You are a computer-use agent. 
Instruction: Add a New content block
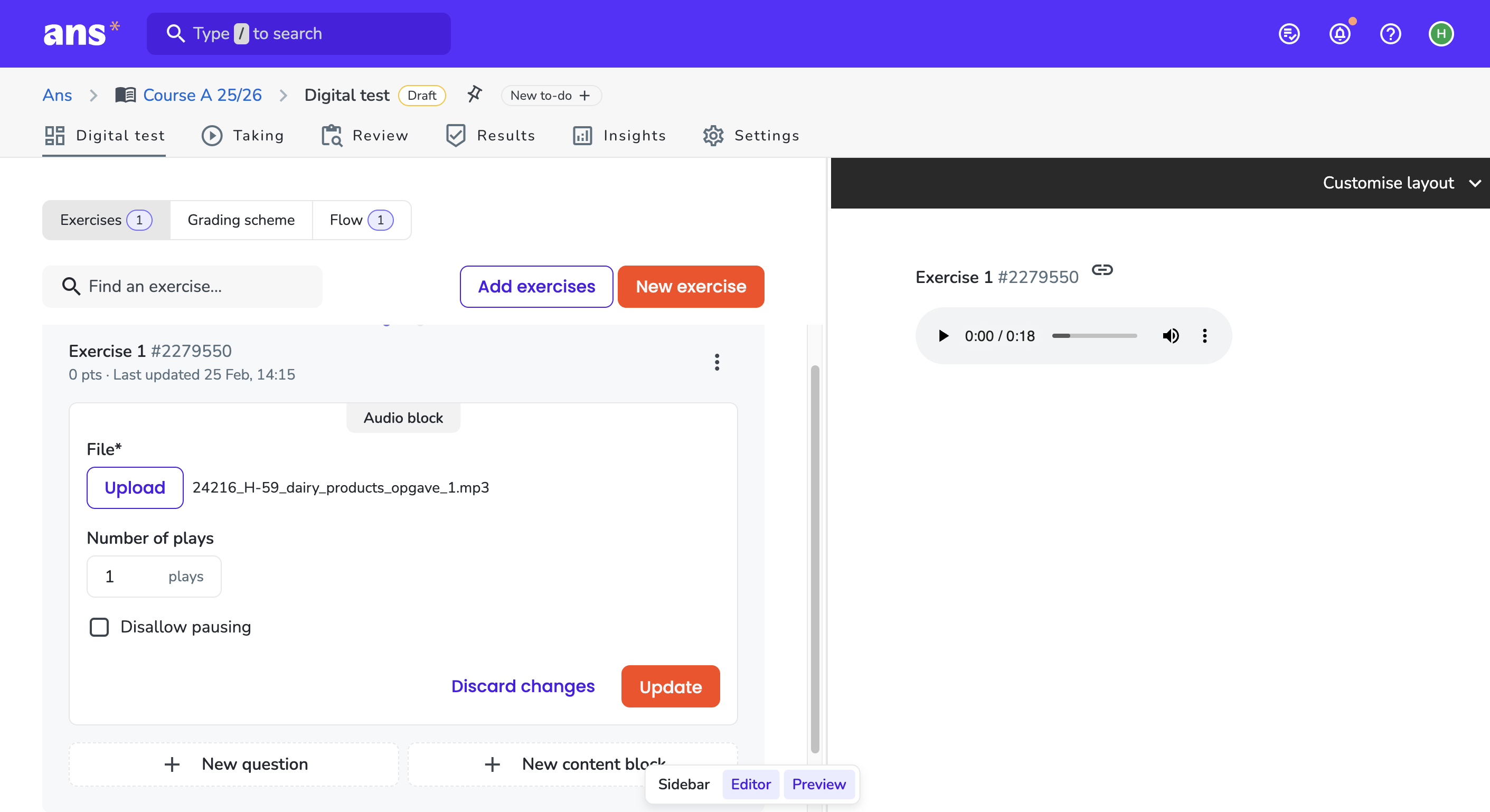pyautogui.click(x=573, y=764)
